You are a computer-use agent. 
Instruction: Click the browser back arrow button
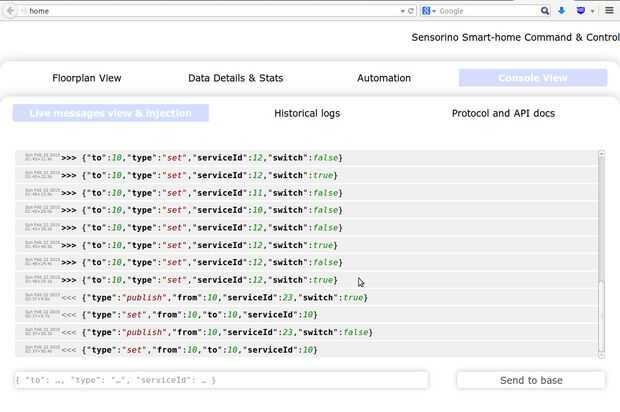10,11
